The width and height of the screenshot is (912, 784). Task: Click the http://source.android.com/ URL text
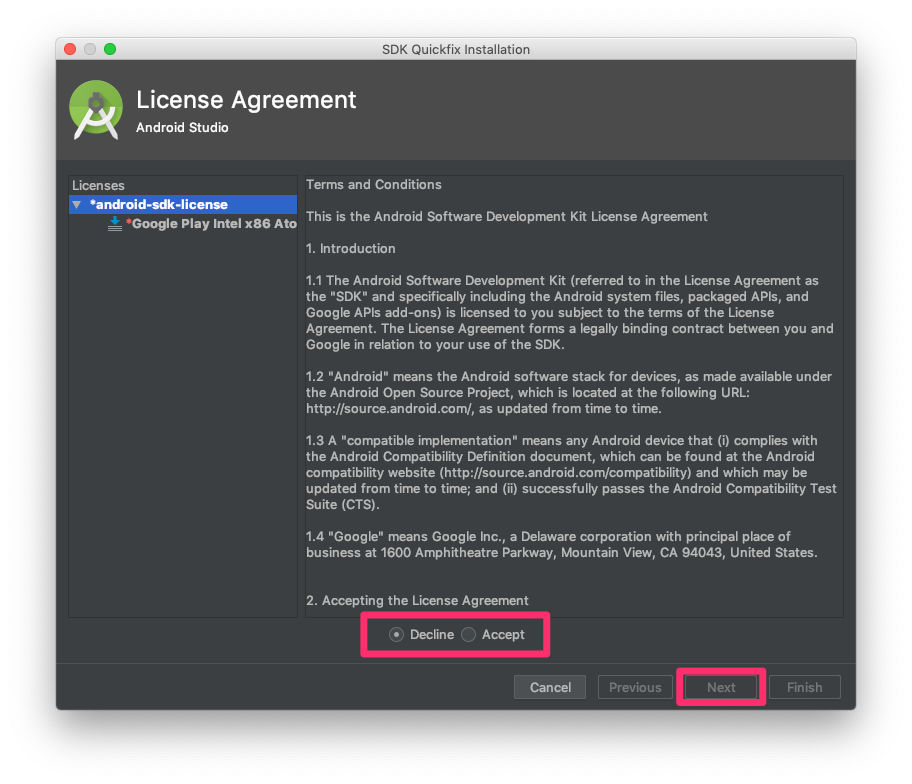[390, 409]
